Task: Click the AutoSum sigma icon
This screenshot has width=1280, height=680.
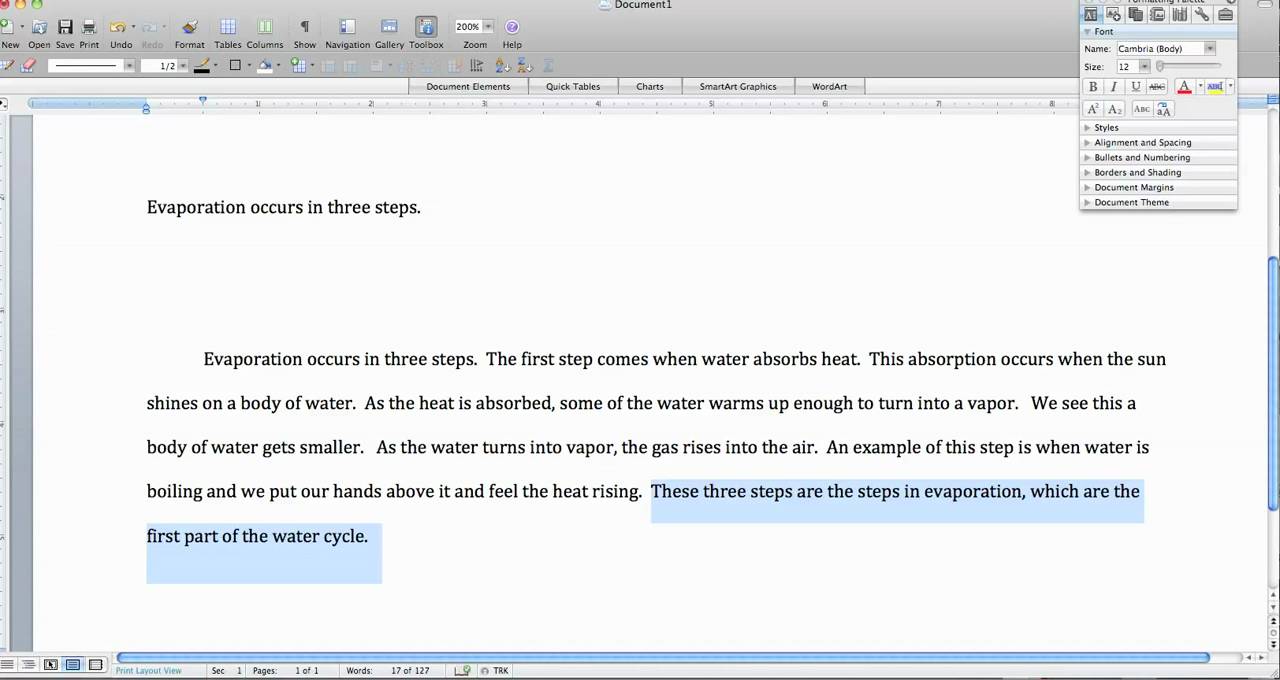Action: tap(548, 65)
